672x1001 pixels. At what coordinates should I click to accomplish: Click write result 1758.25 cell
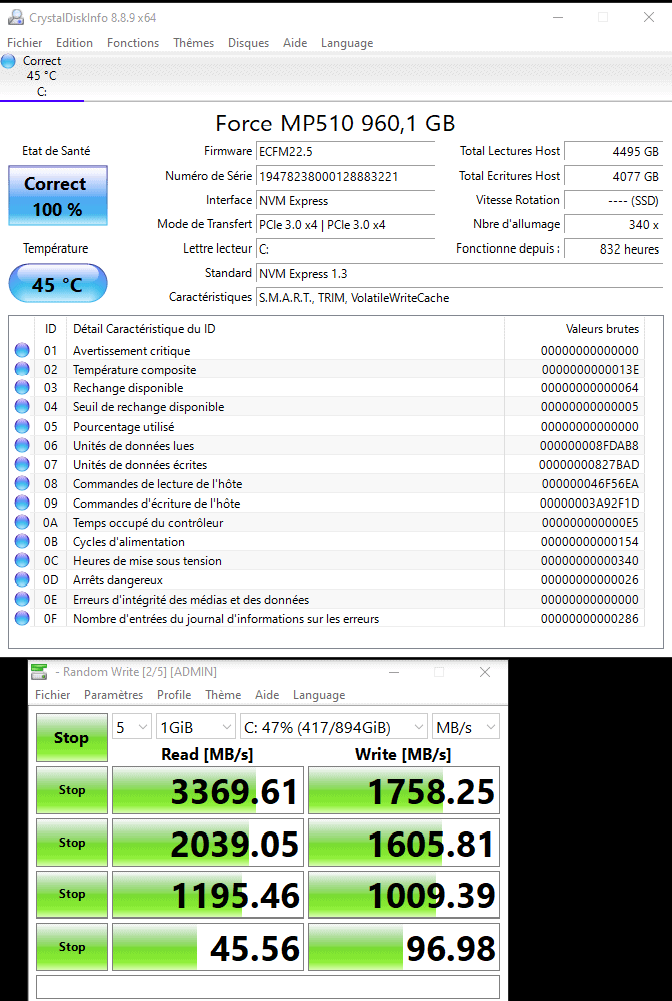click(404, 790)
